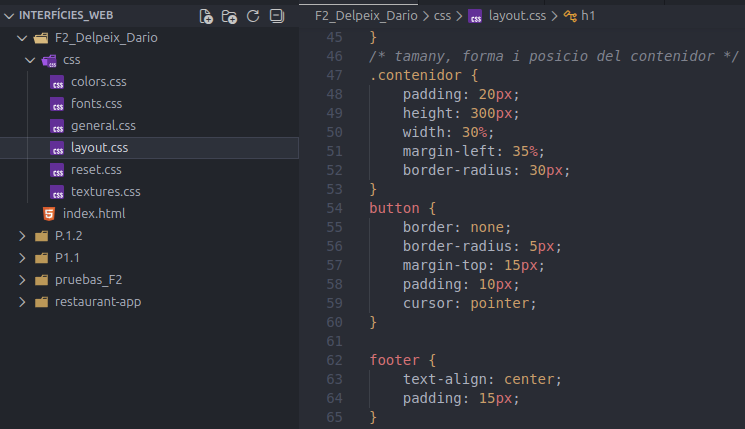Collapse the INTERFÍCIES_WEB explorer section
The width and height of the screenshot is (745, 429).
(9, 16)
